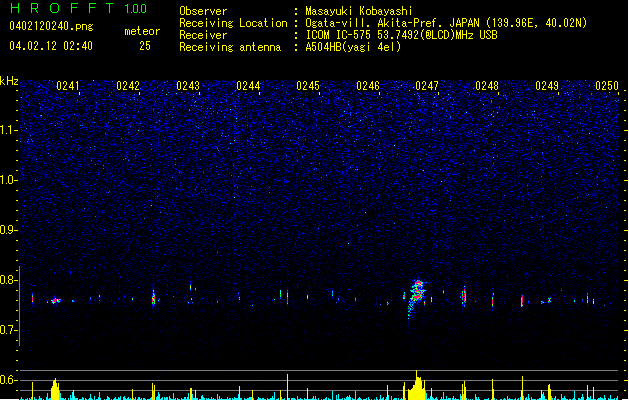The height and width of the screenshot is (400, 629).
Task: Click the 0247 time marker
Action: pos(427,85)
